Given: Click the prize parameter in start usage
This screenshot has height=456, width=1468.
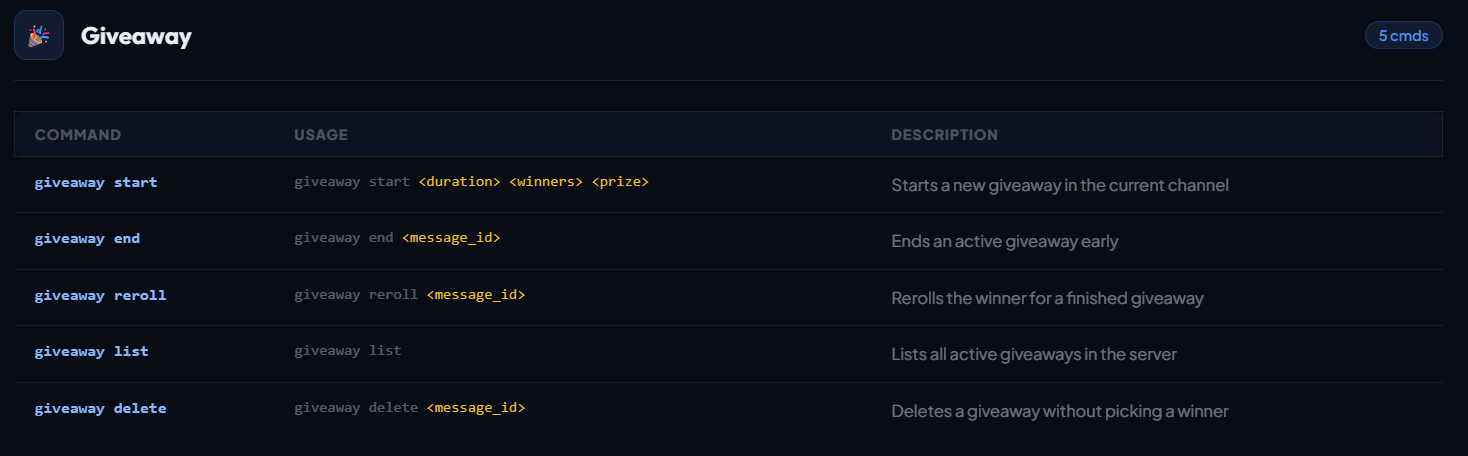Looking at the screenshot, I should [620, 182].
